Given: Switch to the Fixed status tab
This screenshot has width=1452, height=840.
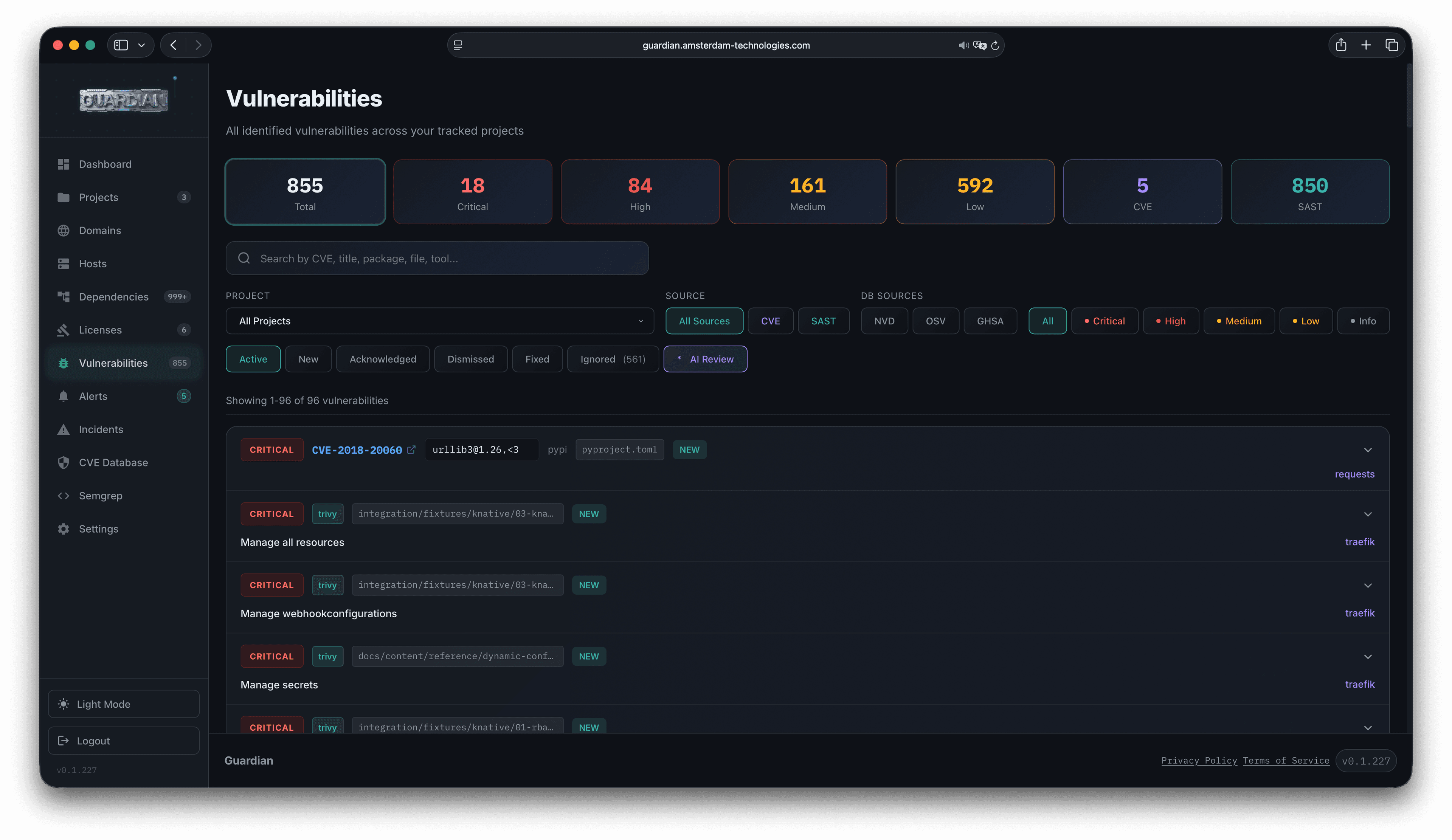Looking at the screenshot, I should coord(537,359).
